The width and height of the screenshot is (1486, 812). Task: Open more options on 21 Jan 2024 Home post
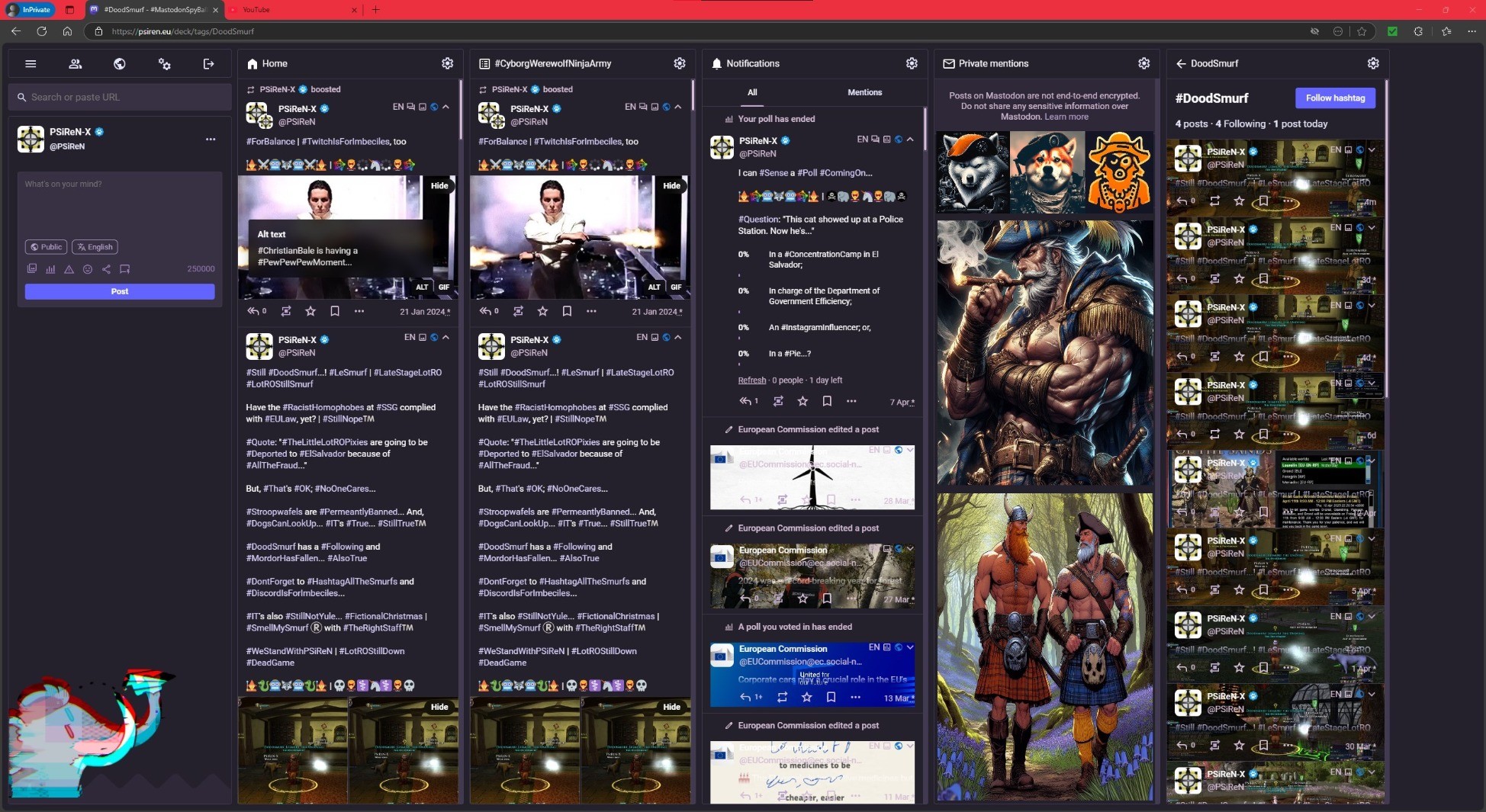359,311
